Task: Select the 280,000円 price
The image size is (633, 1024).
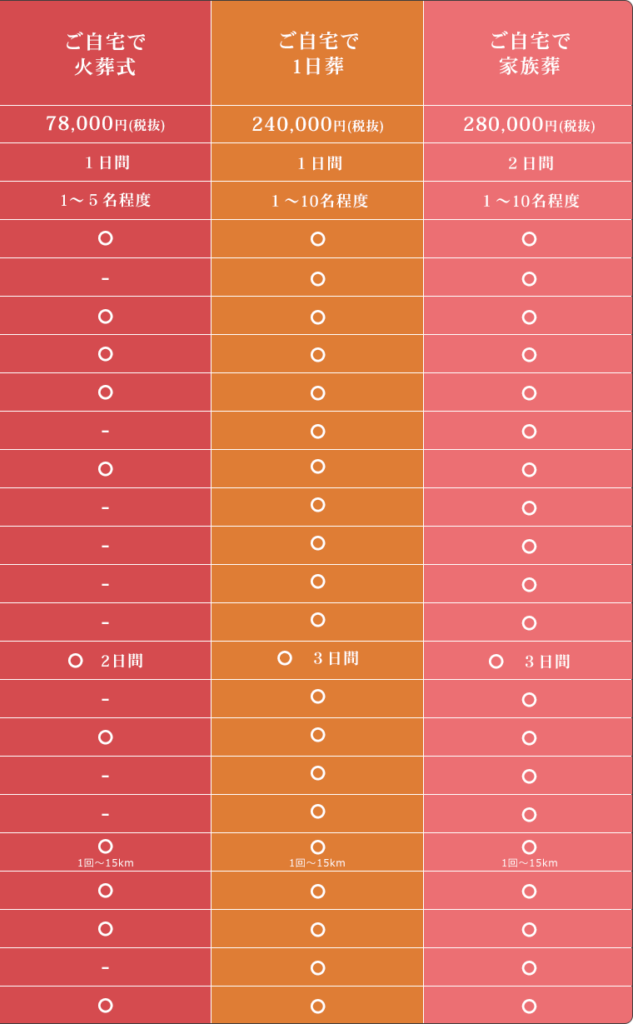Action: tap(529, 125)
